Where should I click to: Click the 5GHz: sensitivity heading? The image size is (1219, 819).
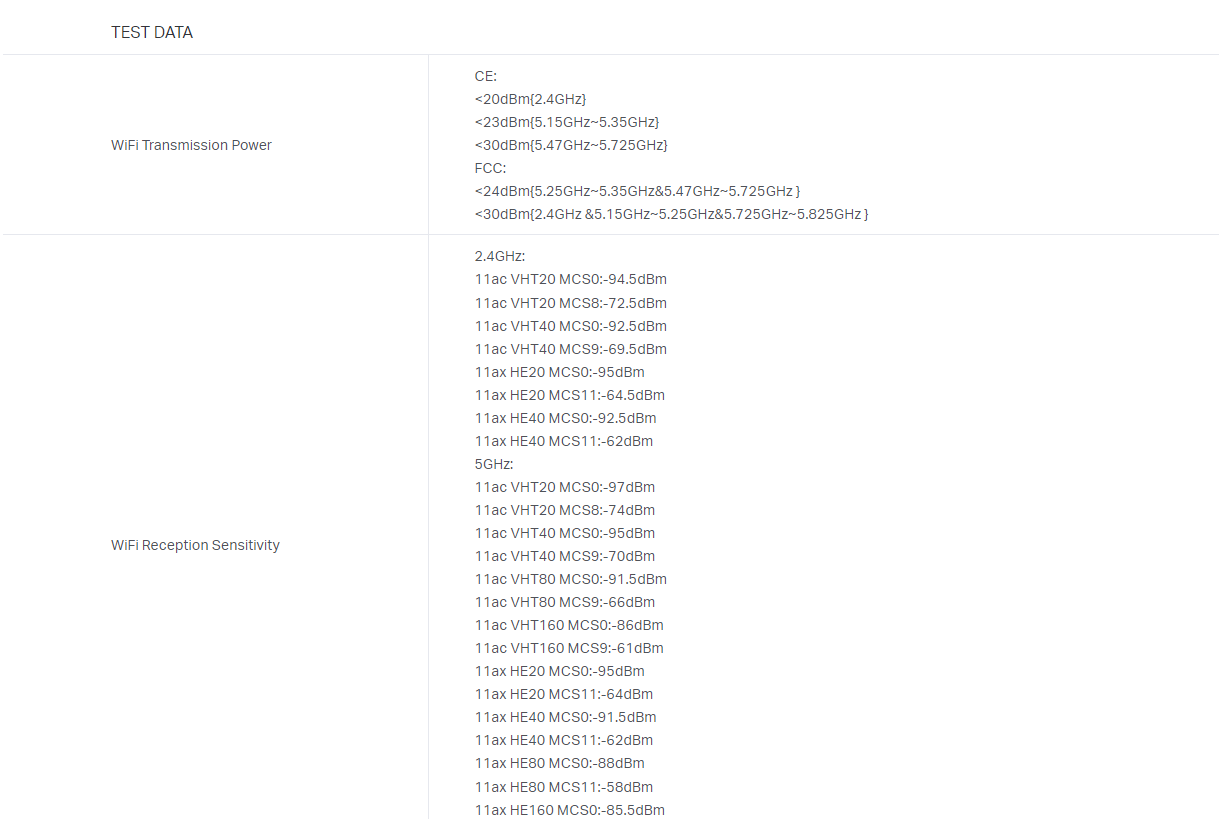click(494, 464)
